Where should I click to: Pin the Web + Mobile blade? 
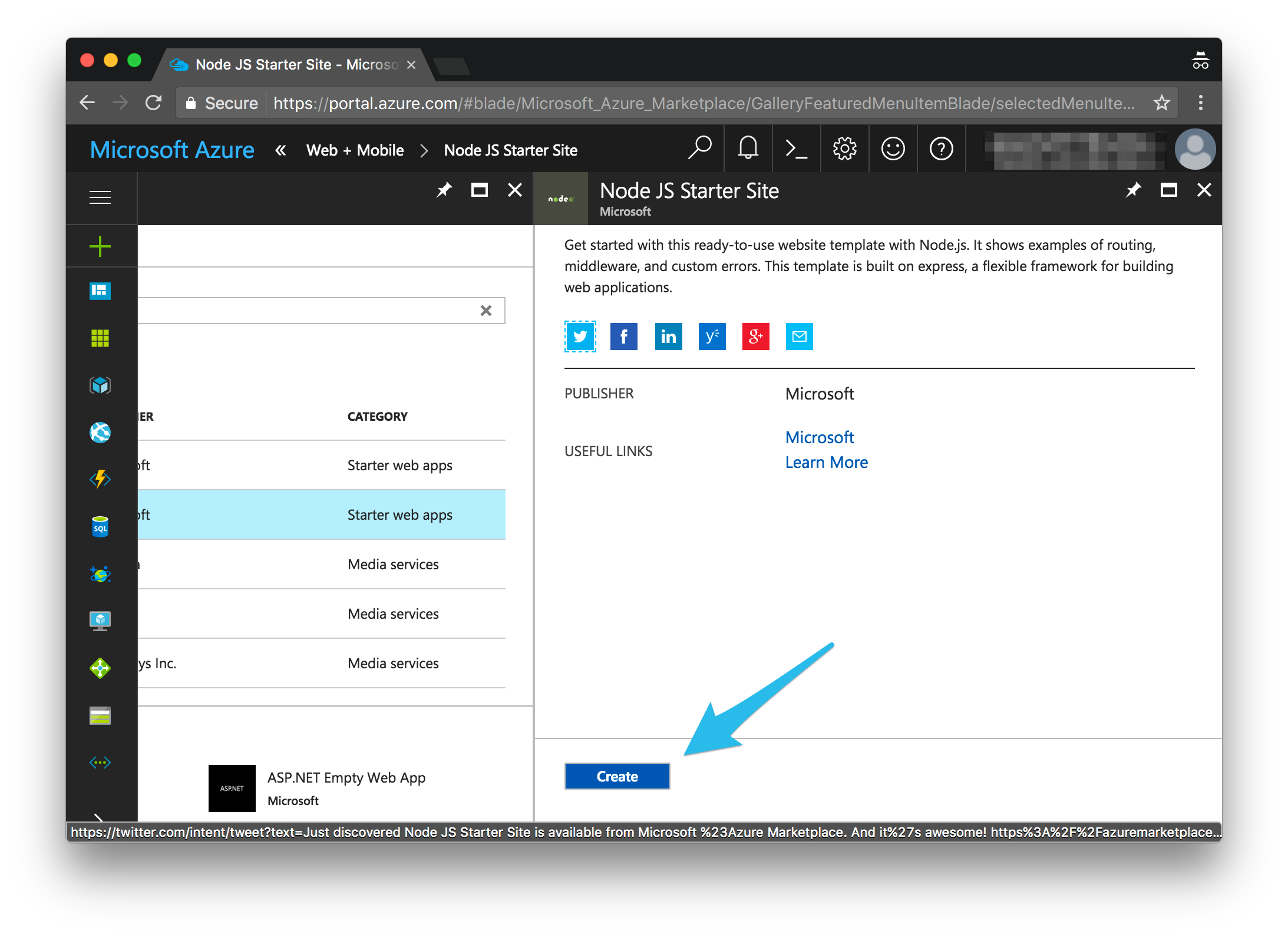pyautogui.click(x=444, y=190)
